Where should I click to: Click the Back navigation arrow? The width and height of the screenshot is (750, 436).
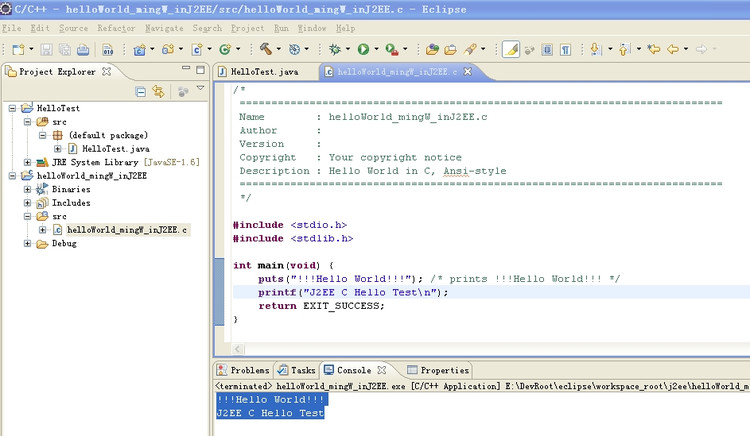coord(673,49)
